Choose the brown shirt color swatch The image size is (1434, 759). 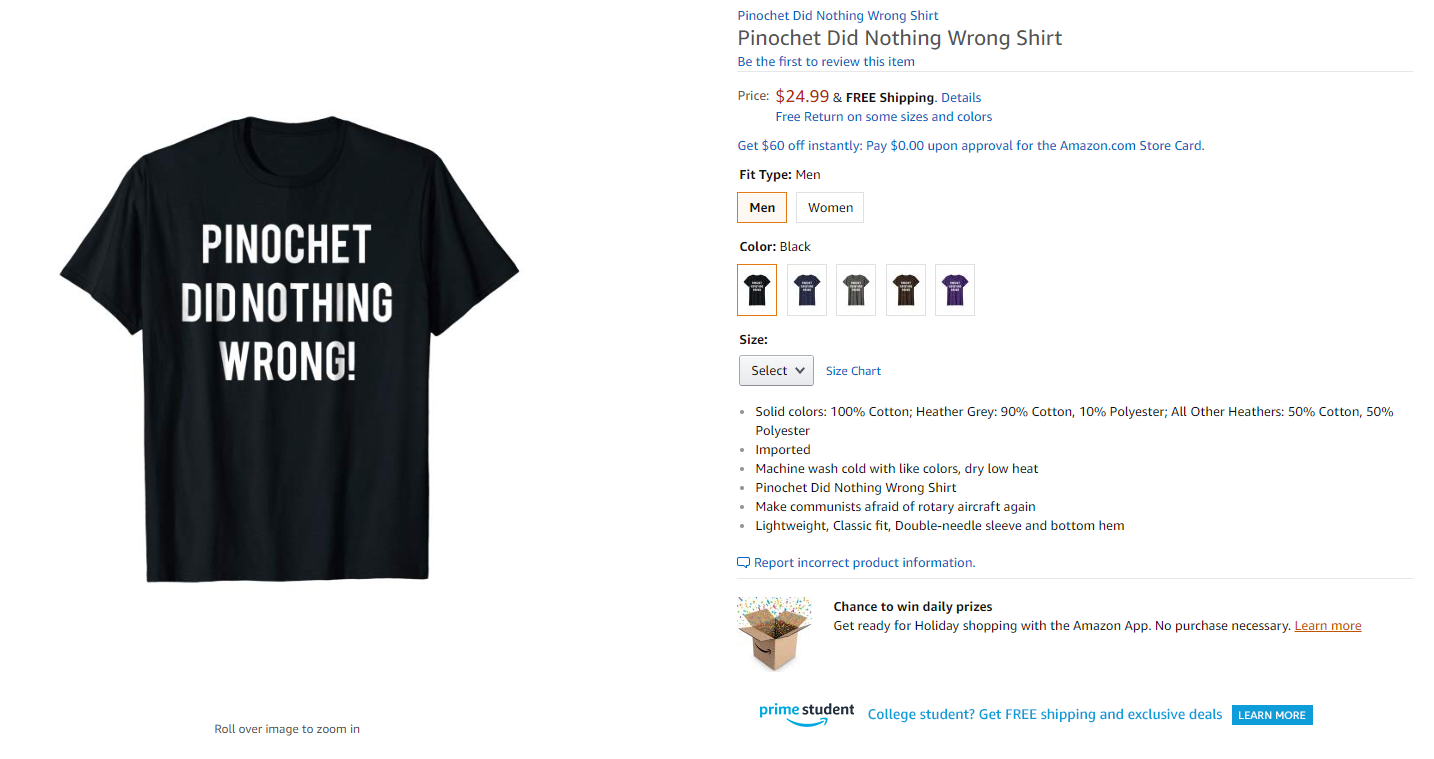click(906, 290)
